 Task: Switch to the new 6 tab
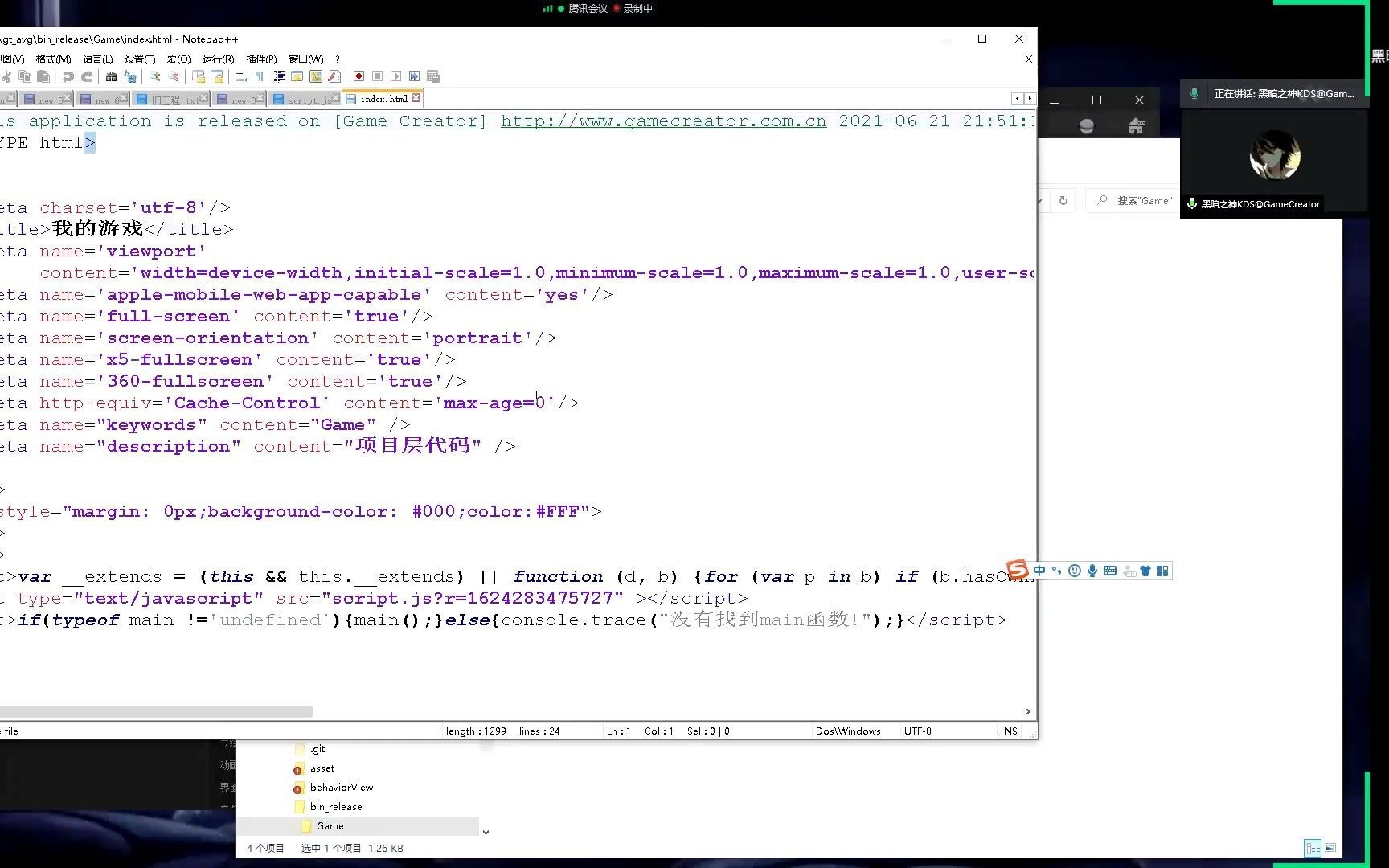tap(103, 100)
